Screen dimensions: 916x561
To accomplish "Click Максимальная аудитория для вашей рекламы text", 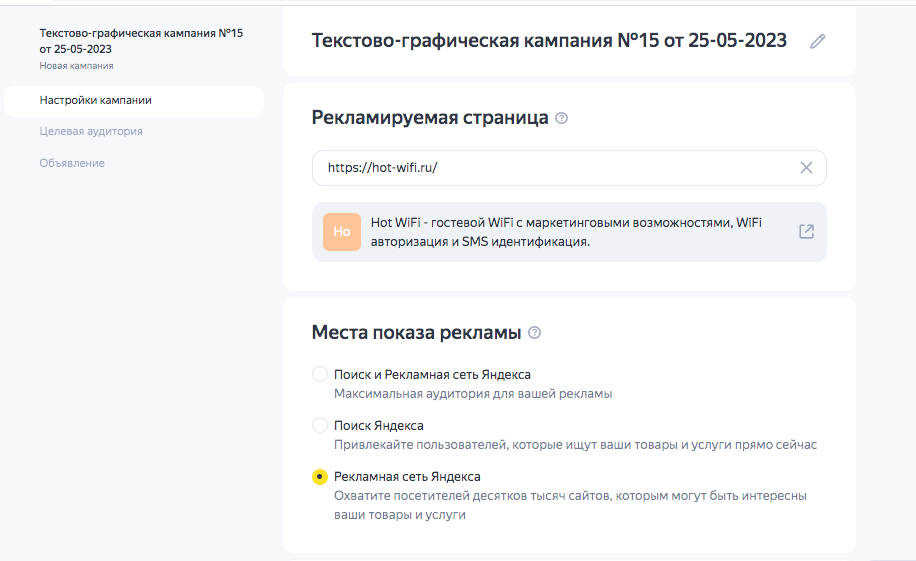I will click(x=473, y=394).
